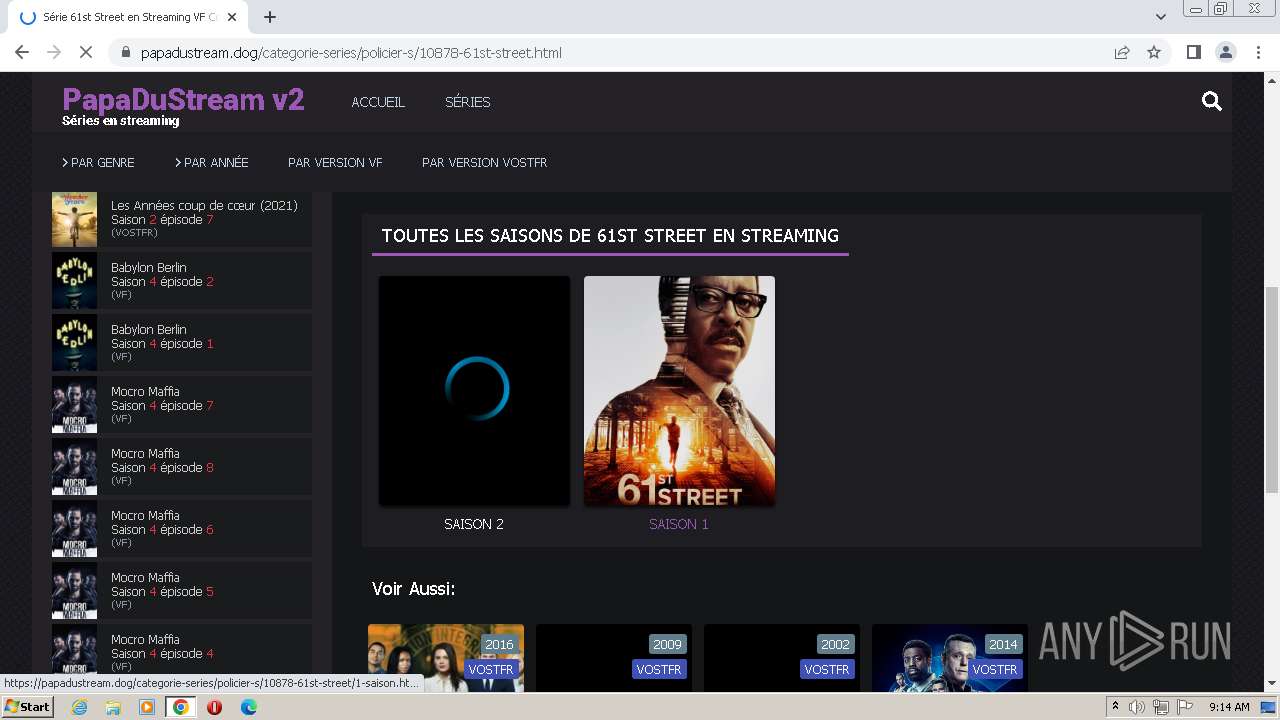This screenshot has height=720, width=1280.
Task: Click the clock showing 9:14 AM
Action: click(x=1229, y=707)
